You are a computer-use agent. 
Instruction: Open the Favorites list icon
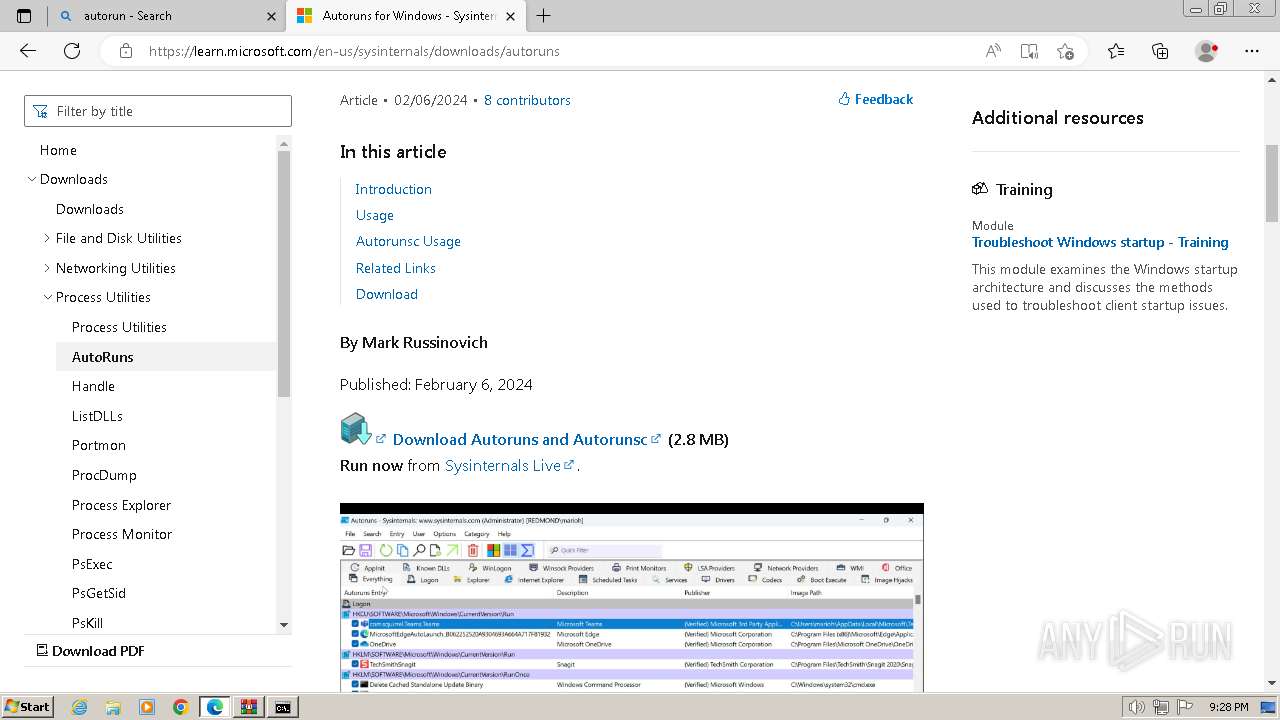[1116, 51]
